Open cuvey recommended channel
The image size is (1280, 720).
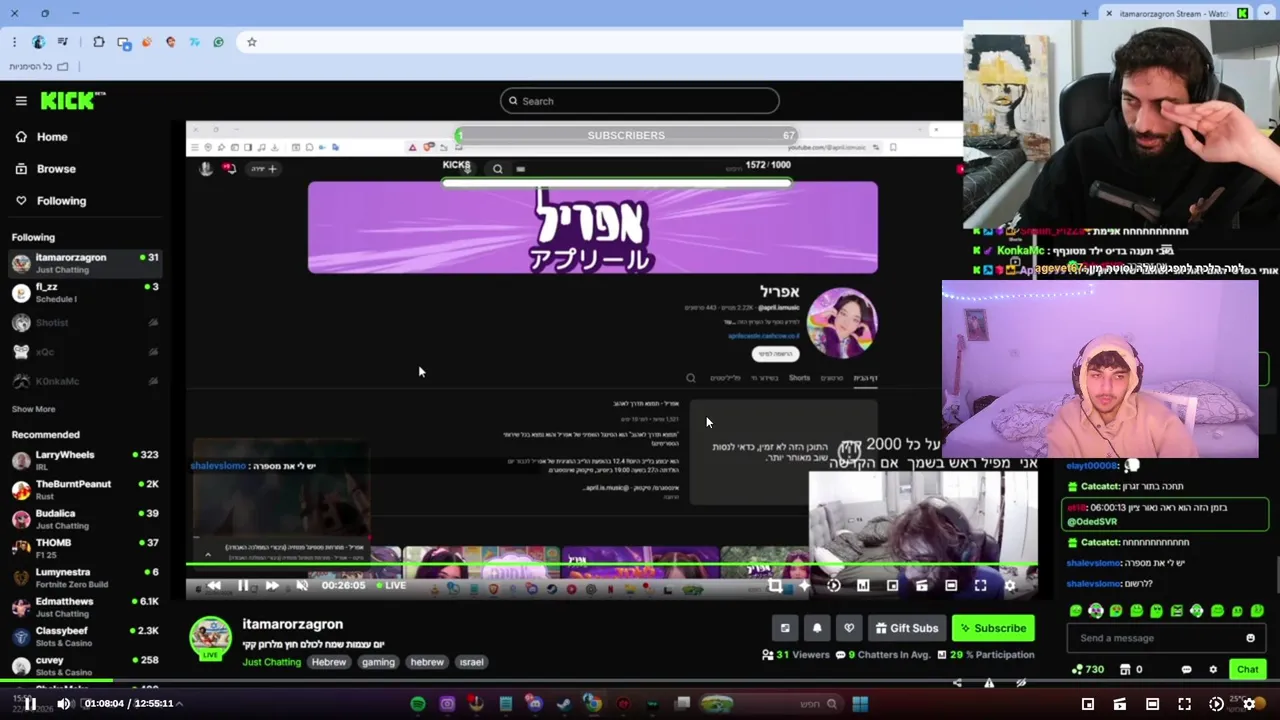(x=85, y=665)
